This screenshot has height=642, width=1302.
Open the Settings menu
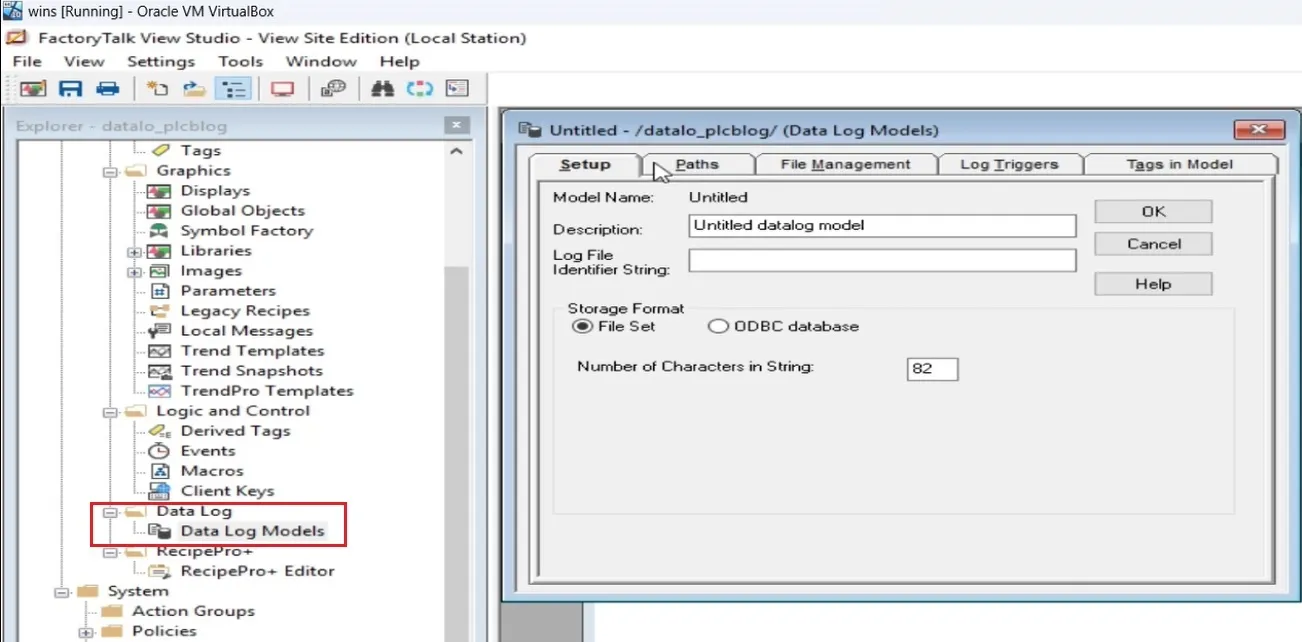pyautogui.click(x=161, y=61)
